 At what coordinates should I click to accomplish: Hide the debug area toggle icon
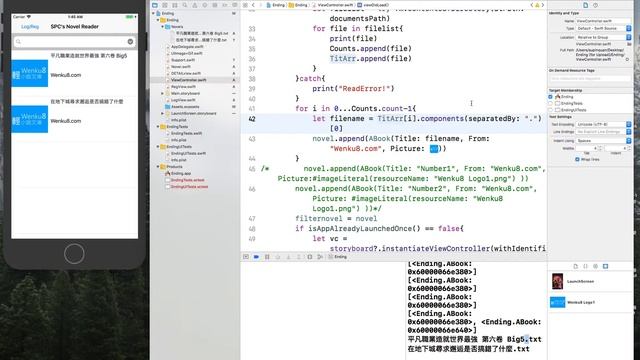246,257
